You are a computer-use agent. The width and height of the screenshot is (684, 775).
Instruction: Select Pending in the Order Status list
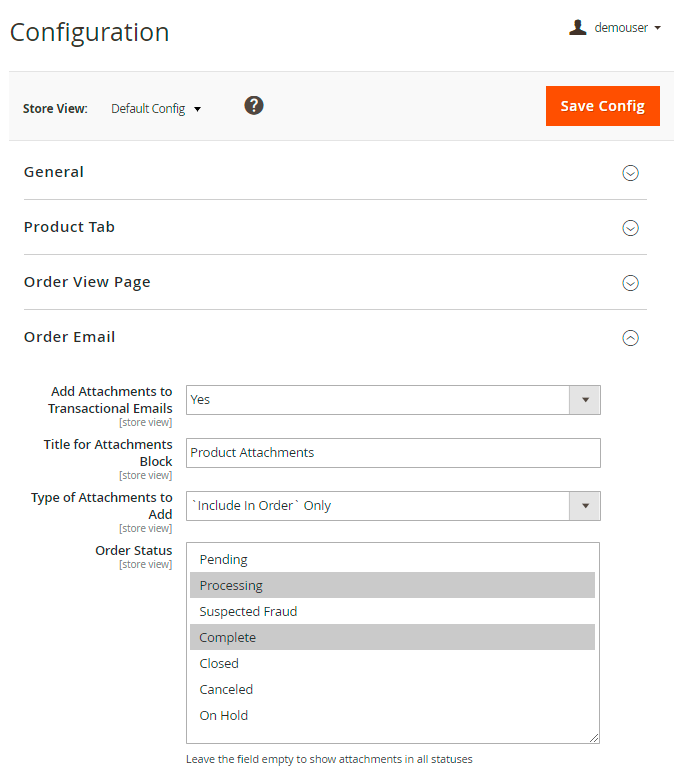(223, 560)
